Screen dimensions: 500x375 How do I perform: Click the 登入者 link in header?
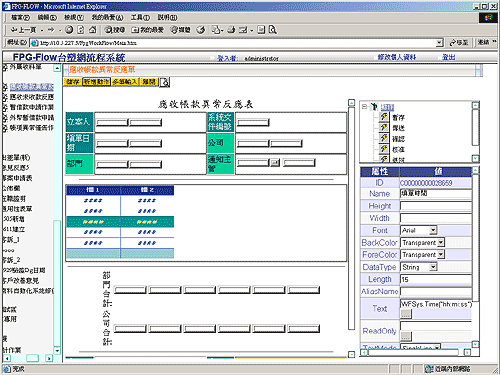(227, 58)
